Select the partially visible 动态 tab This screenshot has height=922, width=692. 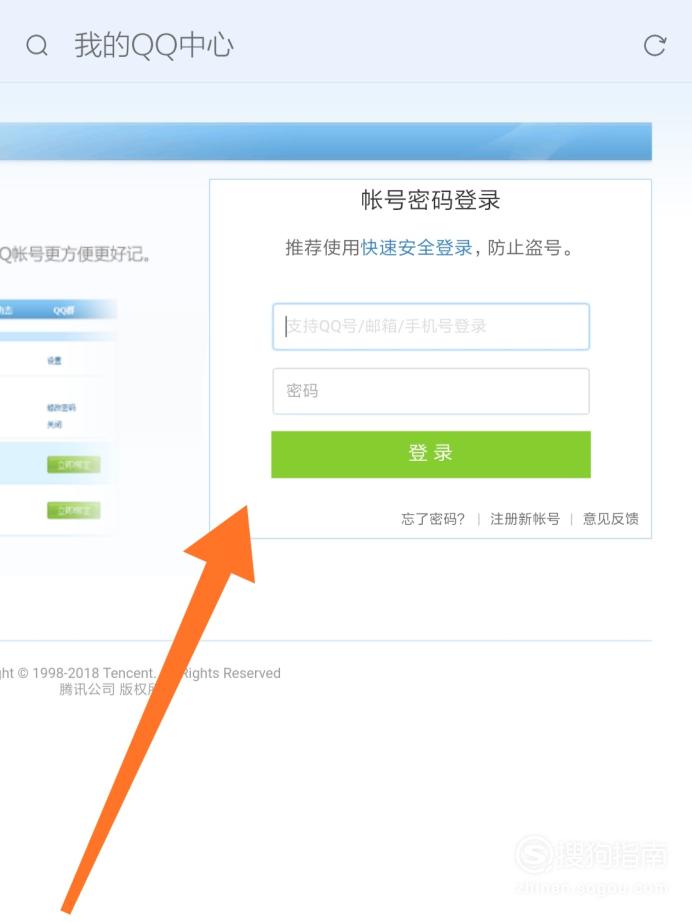[x=6, y=310]
